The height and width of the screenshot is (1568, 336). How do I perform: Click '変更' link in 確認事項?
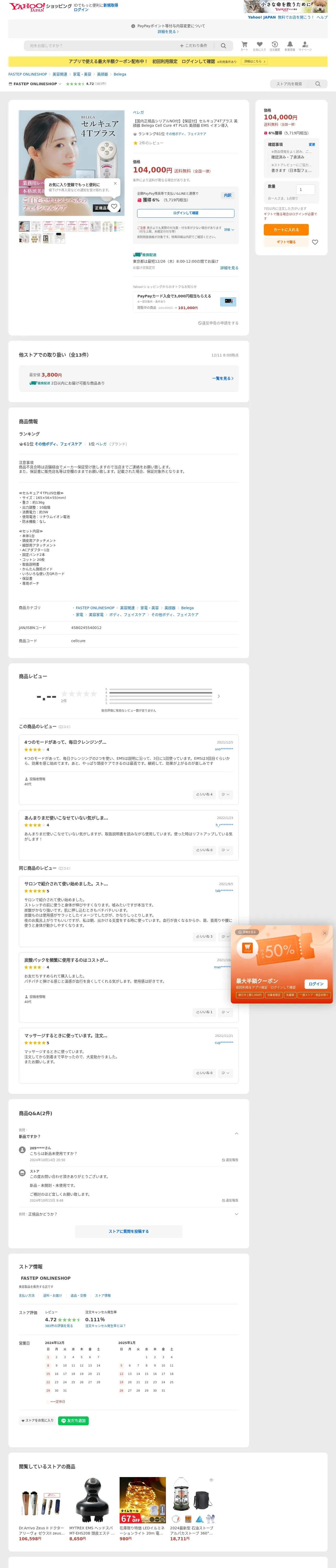[312, 144]
